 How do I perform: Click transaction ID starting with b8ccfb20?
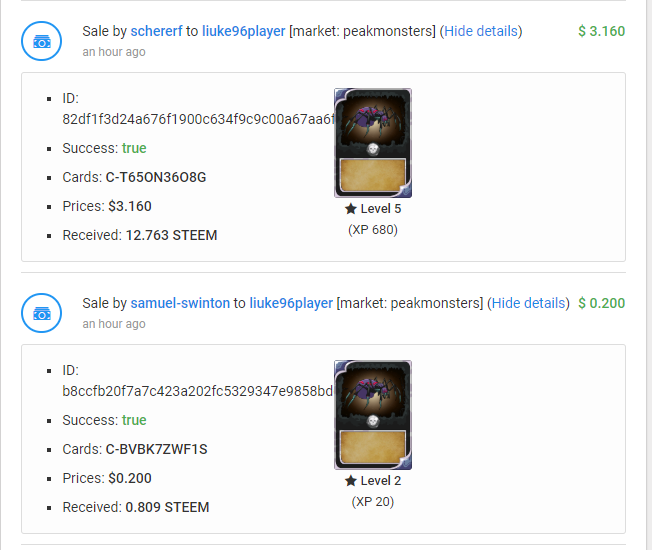(x=198, y=391)
